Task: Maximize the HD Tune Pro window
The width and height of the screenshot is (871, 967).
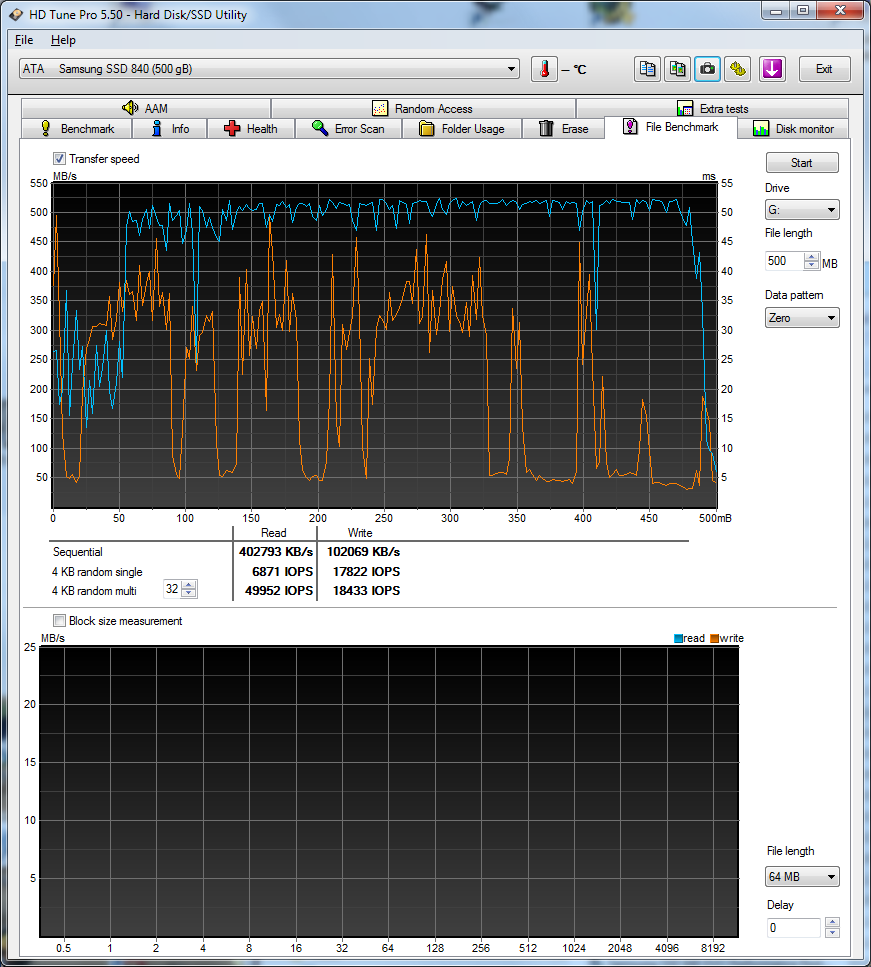Action: click(x=803, y=10)
